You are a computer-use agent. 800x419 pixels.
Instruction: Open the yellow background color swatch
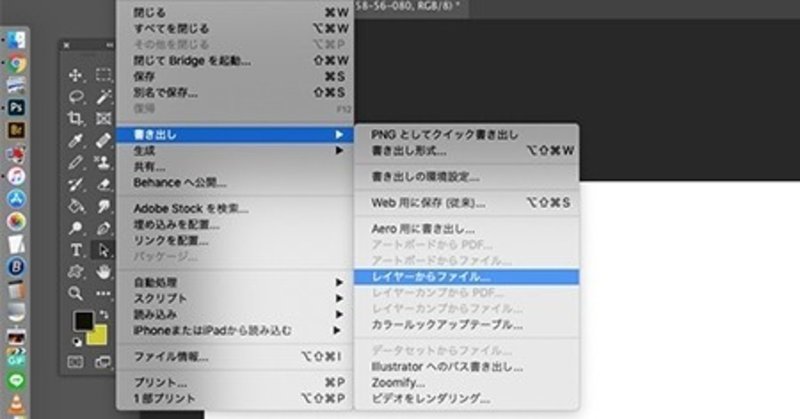[98, 336]
